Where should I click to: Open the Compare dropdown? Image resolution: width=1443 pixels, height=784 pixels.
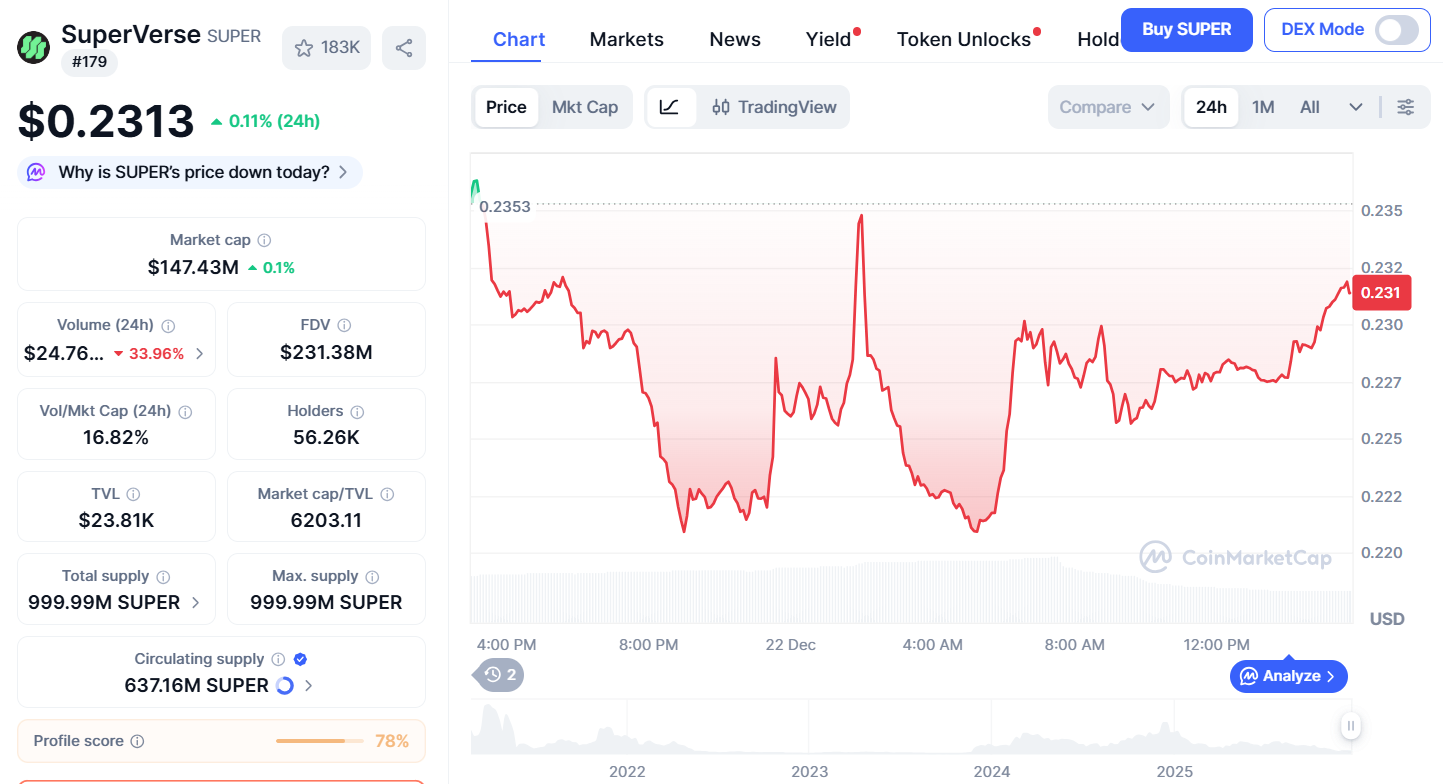pos(1108,106)
